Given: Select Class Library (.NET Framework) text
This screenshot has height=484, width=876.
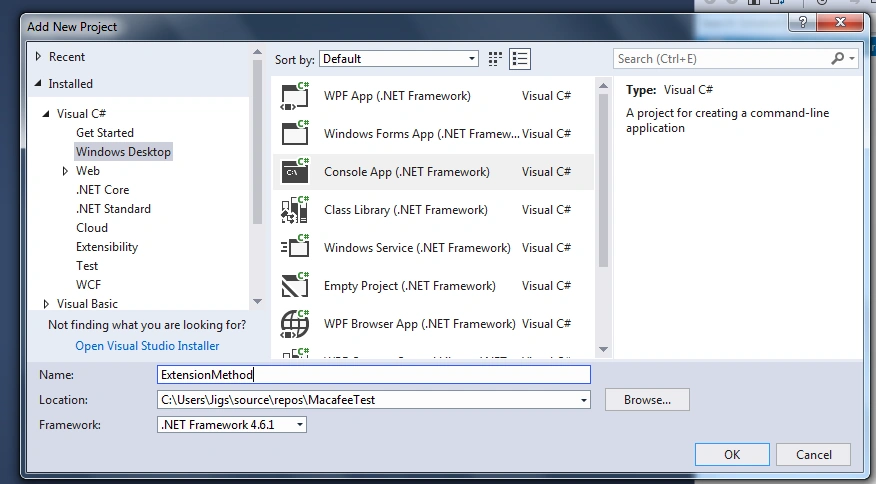Looking at the screenshot, I should click(x=406, y=210).
